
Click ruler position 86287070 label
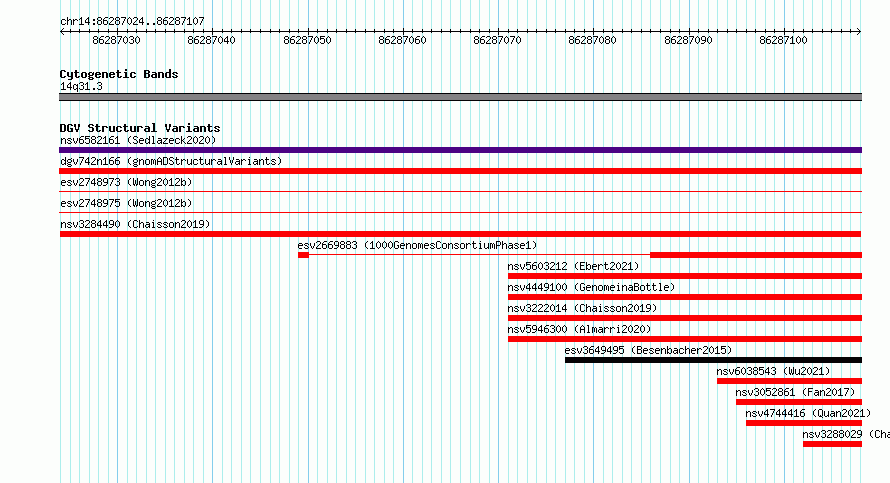coord(497,40)
